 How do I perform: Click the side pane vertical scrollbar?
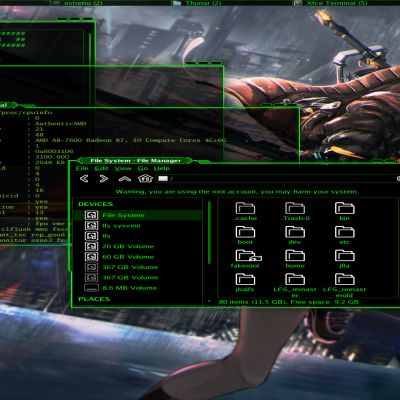(x=209, y=232)
